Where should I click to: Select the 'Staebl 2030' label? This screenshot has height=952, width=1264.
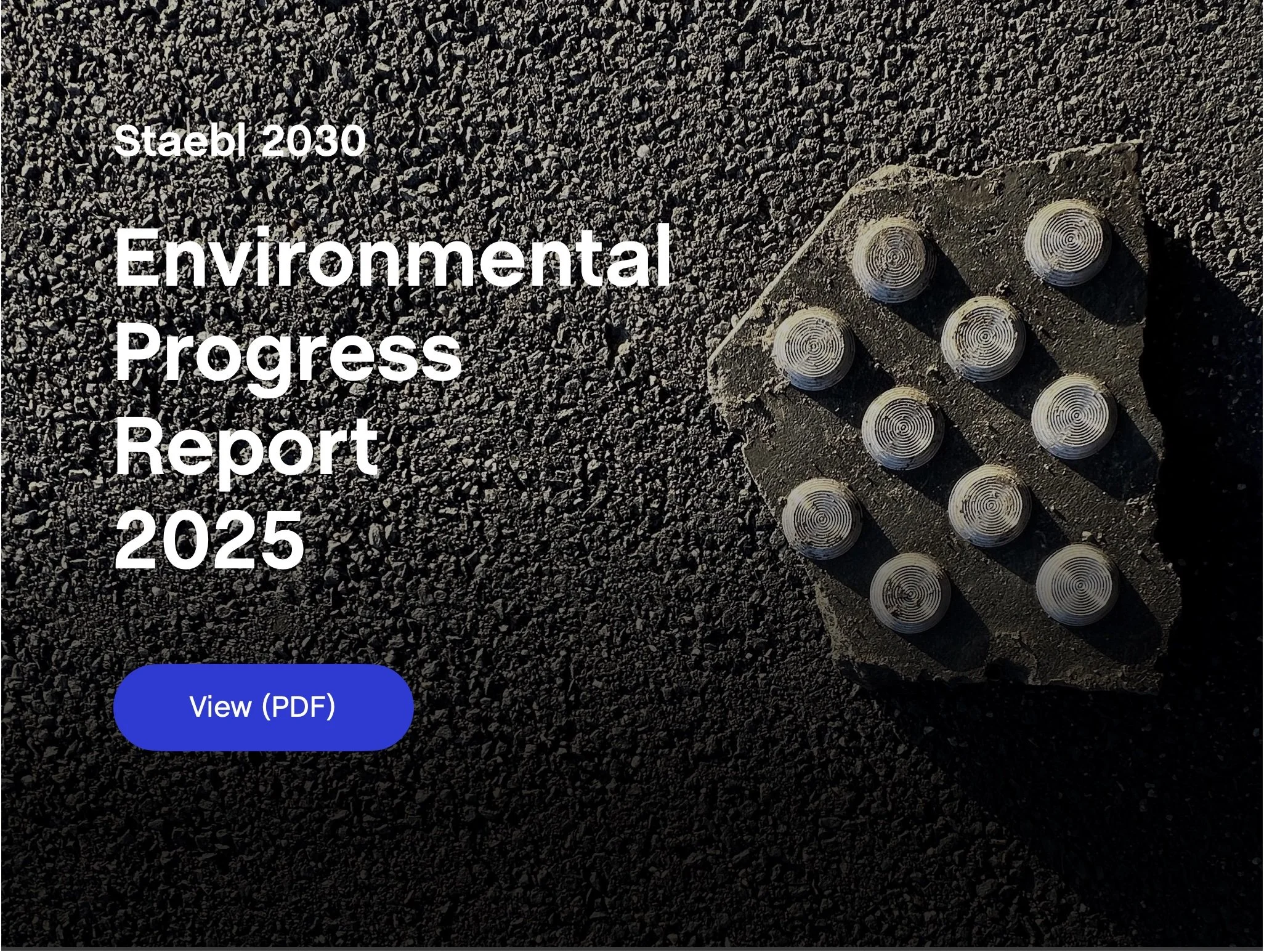240,141
